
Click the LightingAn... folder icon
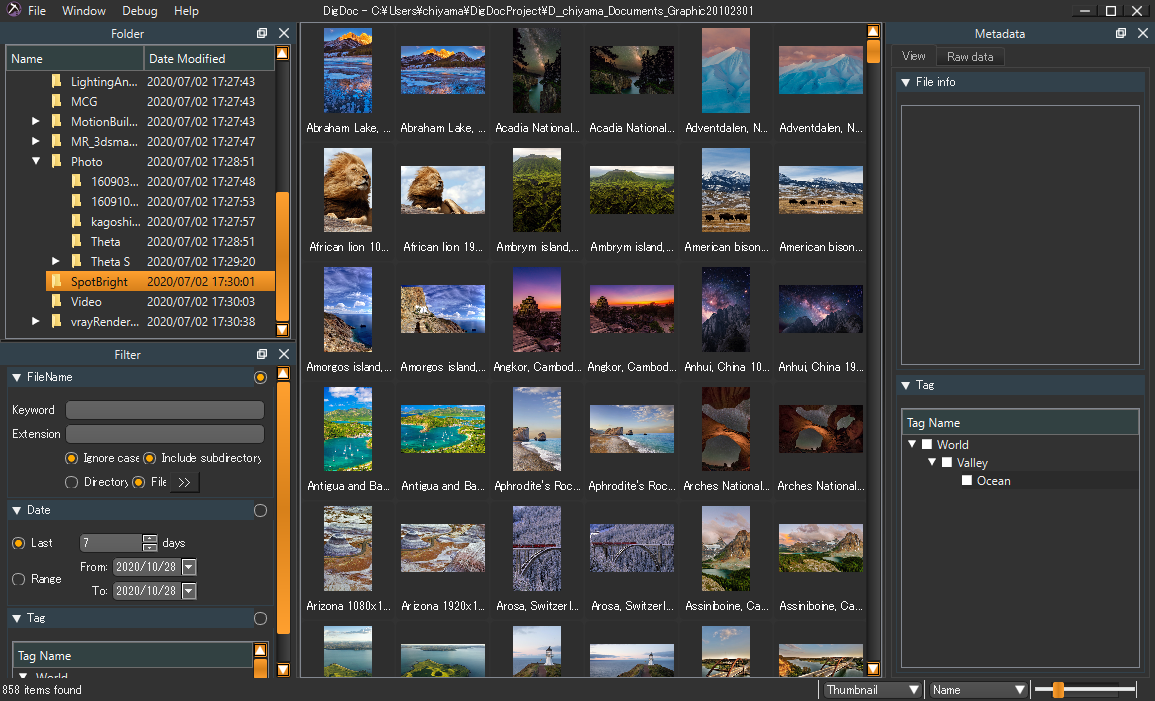coord(57,81)
